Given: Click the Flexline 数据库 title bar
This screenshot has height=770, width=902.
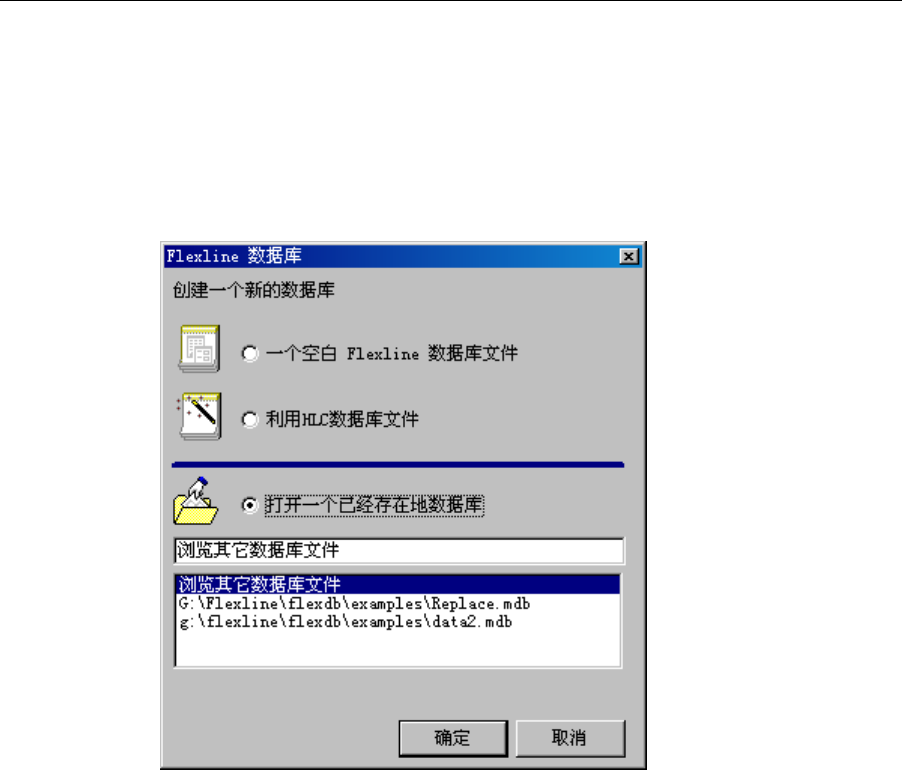Looking at the screenshot, I should 391,256.
